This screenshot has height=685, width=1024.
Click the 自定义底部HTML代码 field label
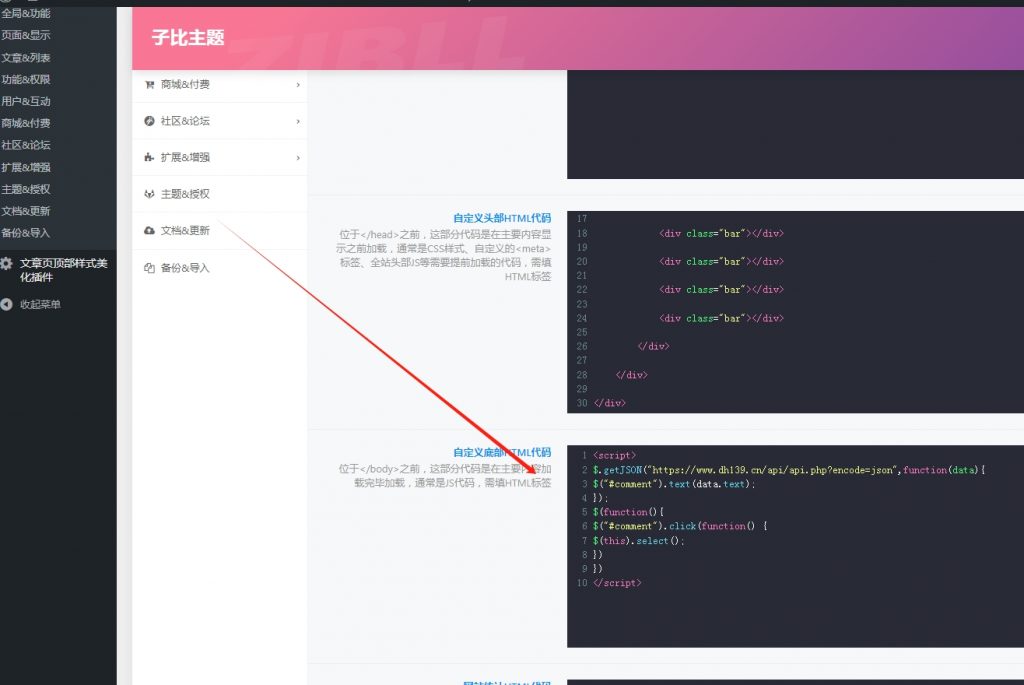(x=502, y=453)
